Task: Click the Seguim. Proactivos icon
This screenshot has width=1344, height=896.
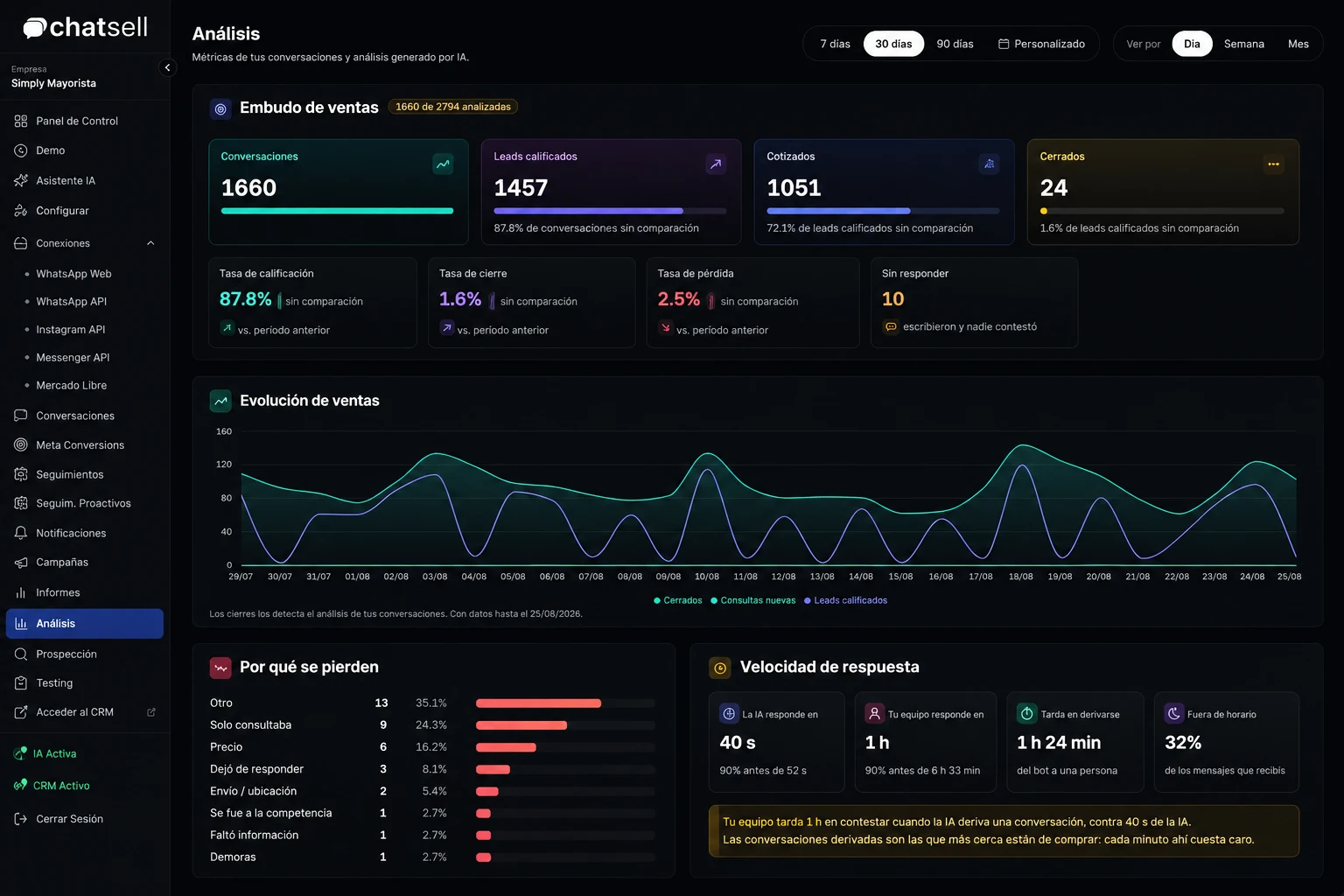Action: (21, 503)
